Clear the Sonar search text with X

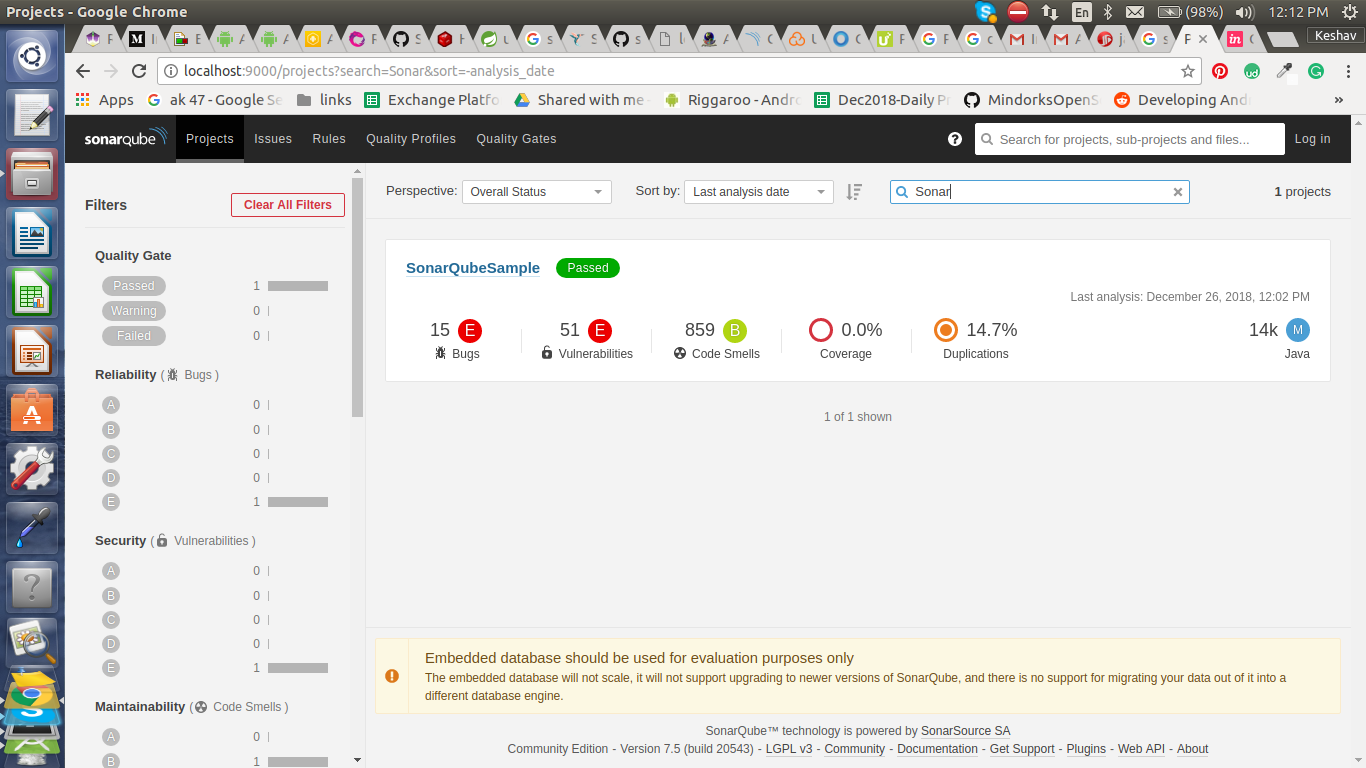coord(1178,192)
